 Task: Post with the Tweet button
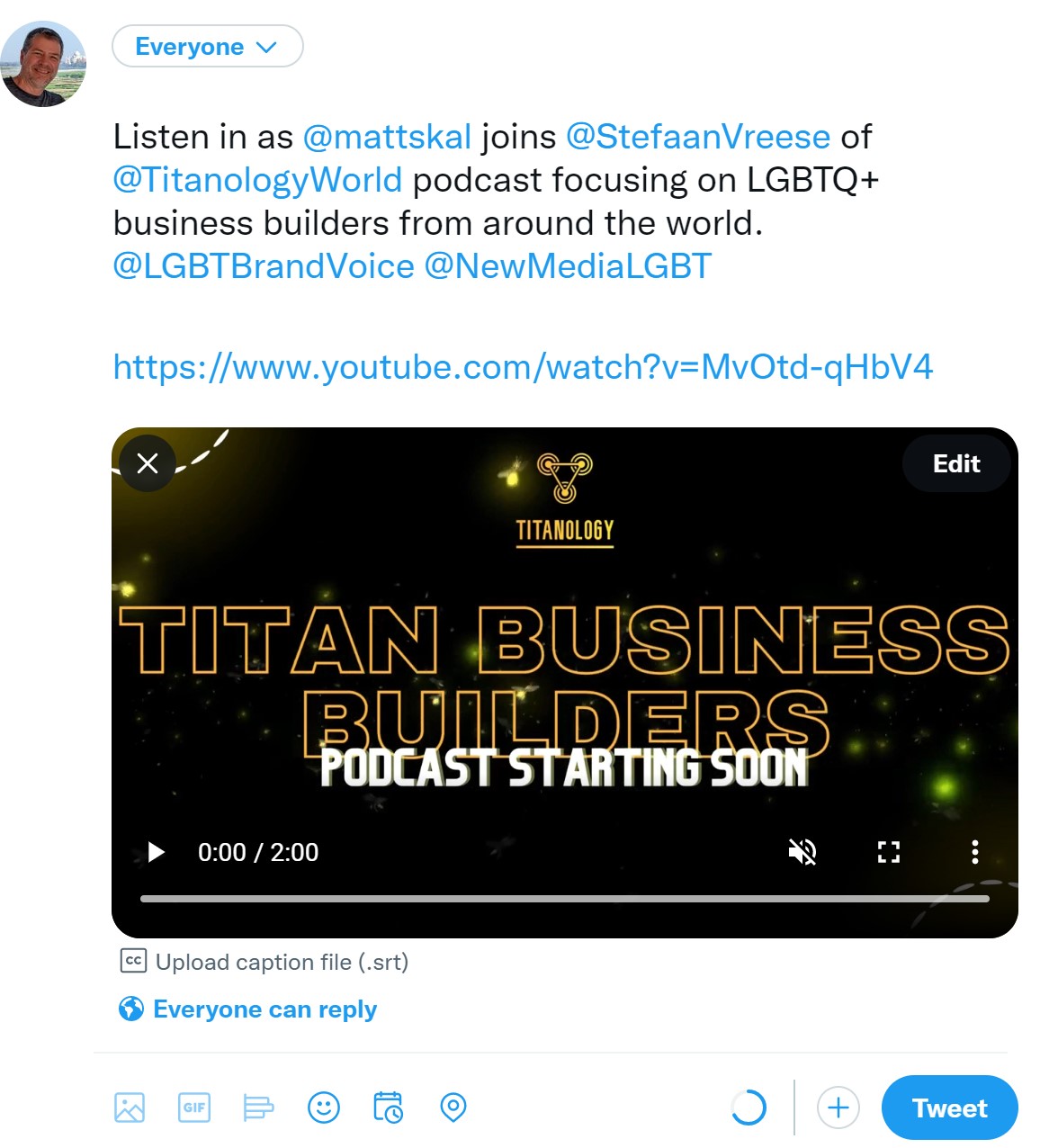point(950,1108)
